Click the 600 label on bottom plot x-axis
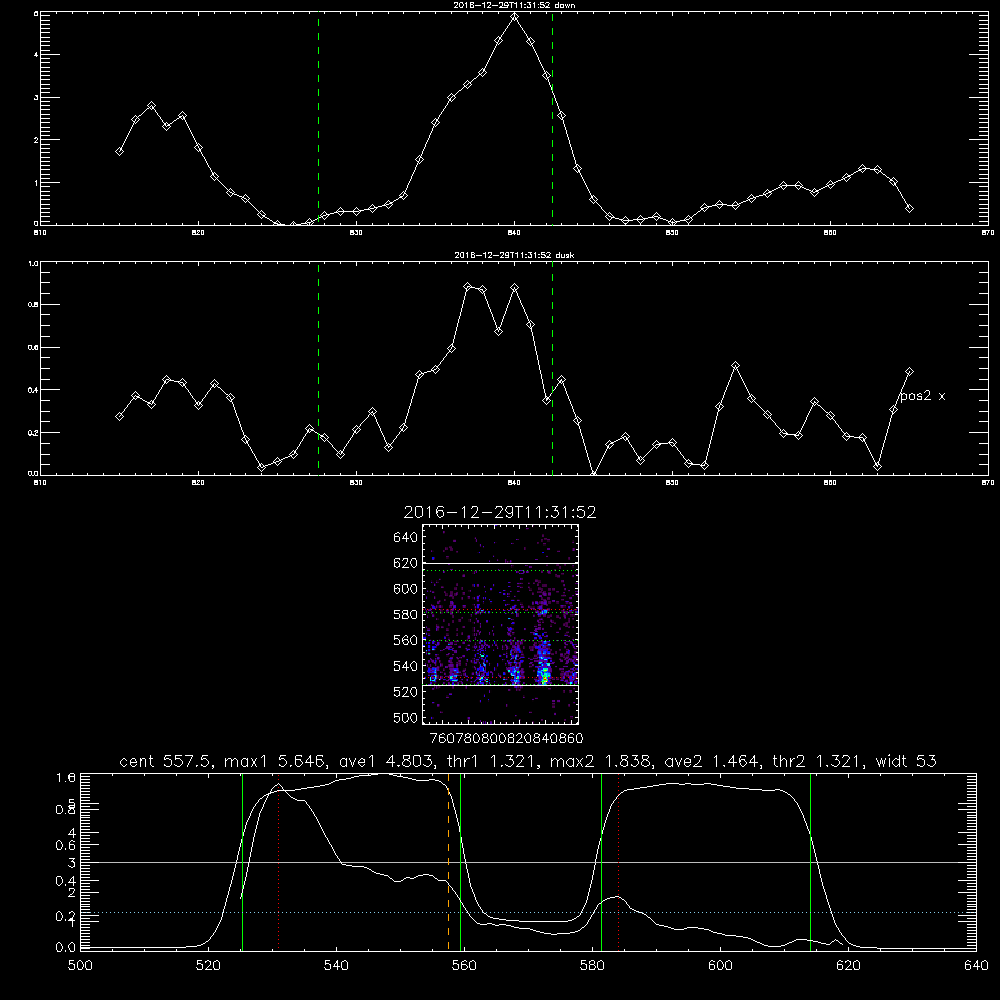 coord(720,966)
